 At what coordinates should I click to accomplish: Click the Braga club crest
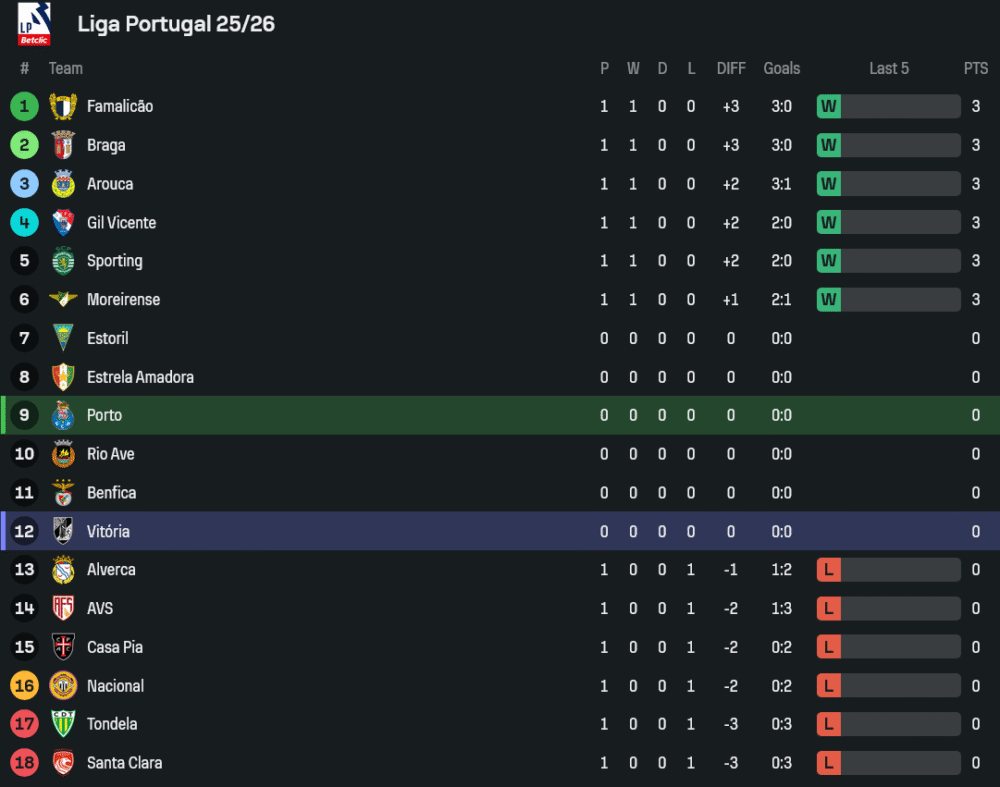tap(63, 145)
